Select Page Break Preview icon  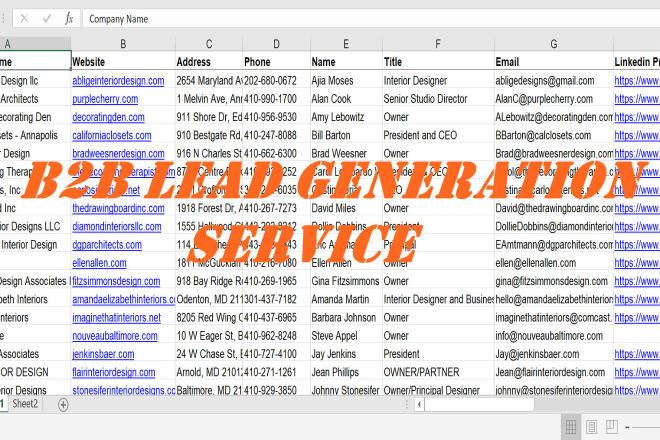pos(612,427)
